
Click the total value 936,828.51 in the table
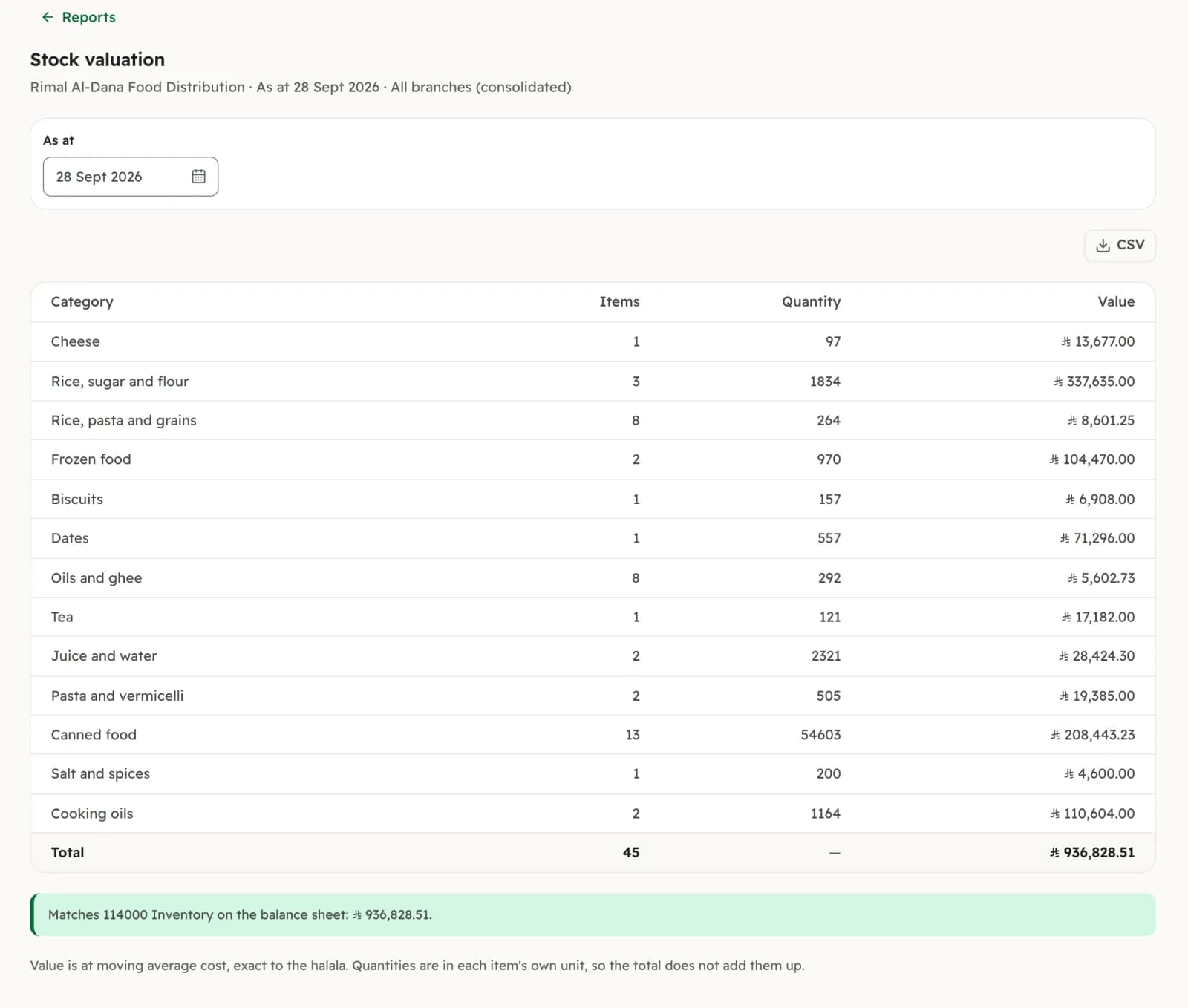click(x=1091, y=852)
